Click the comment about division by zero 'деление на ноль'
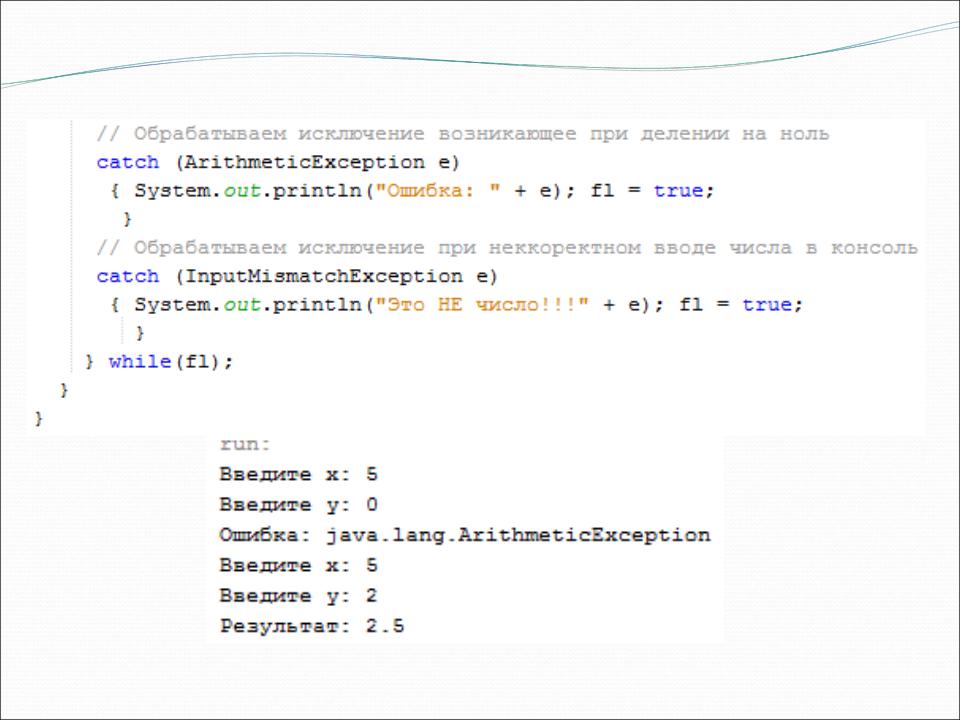Image resolution: width=960 pixels, height=720 pixels. point(463,133)
